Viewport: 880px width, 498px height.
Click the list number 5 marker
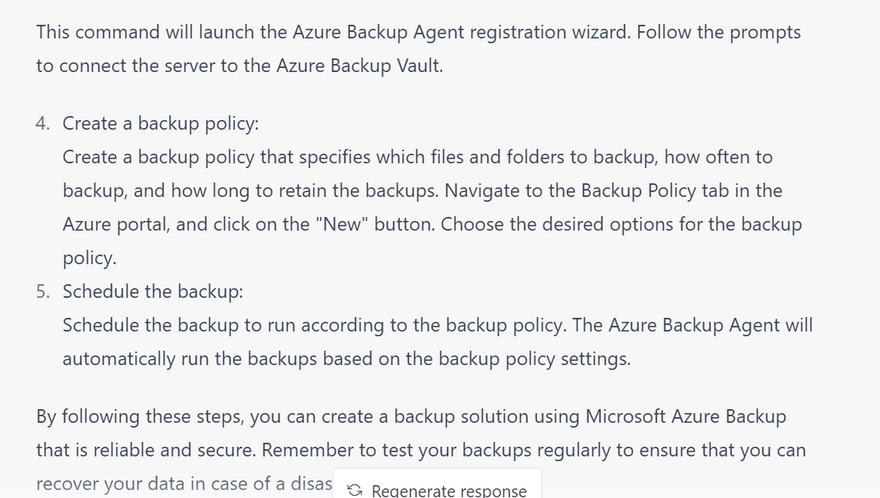click(42, 292)
